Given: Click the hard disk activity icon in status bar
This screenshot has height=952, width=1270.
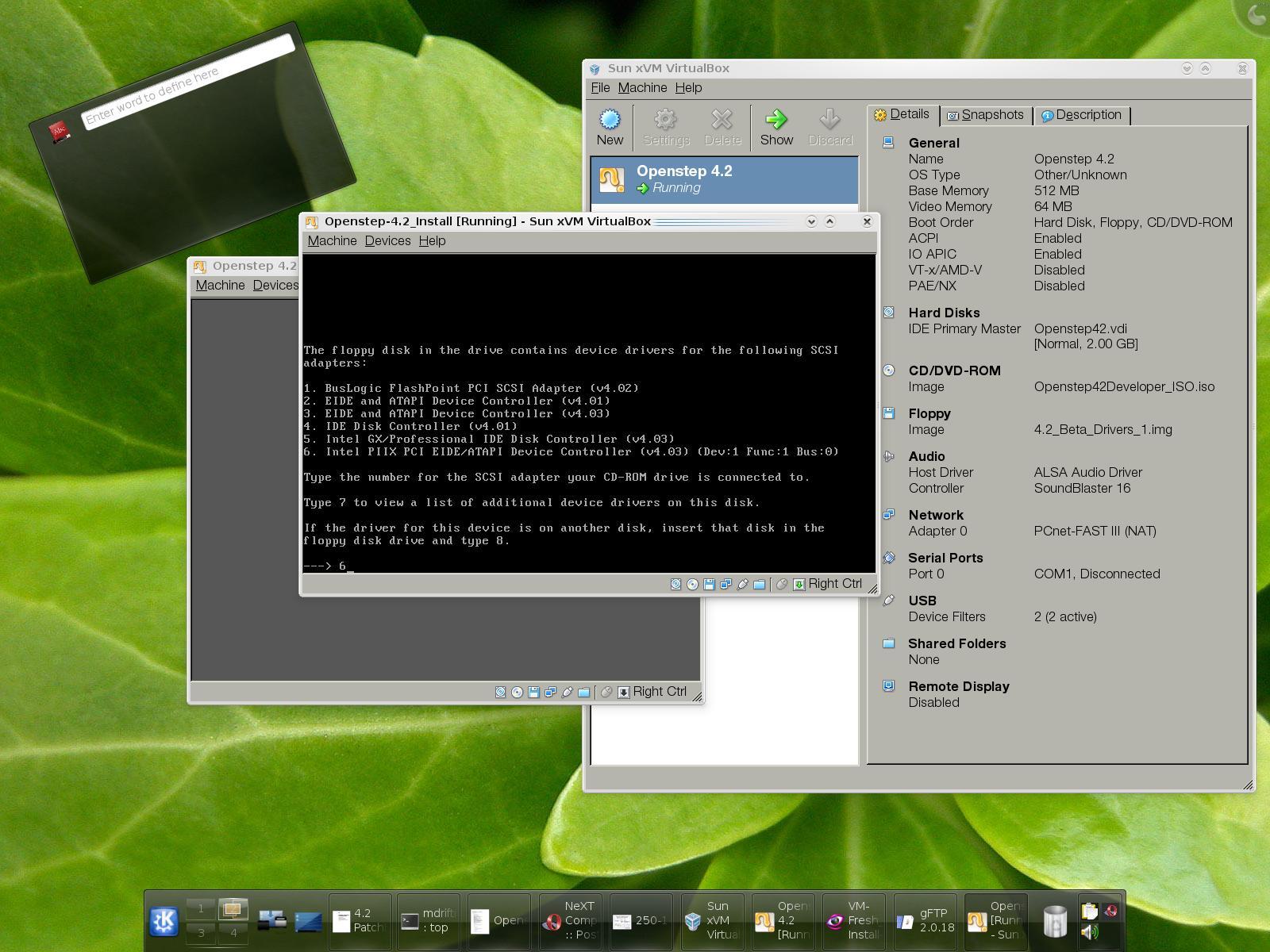Looking at the screenshot, I should pyautogui.click(x=676, y=584).
